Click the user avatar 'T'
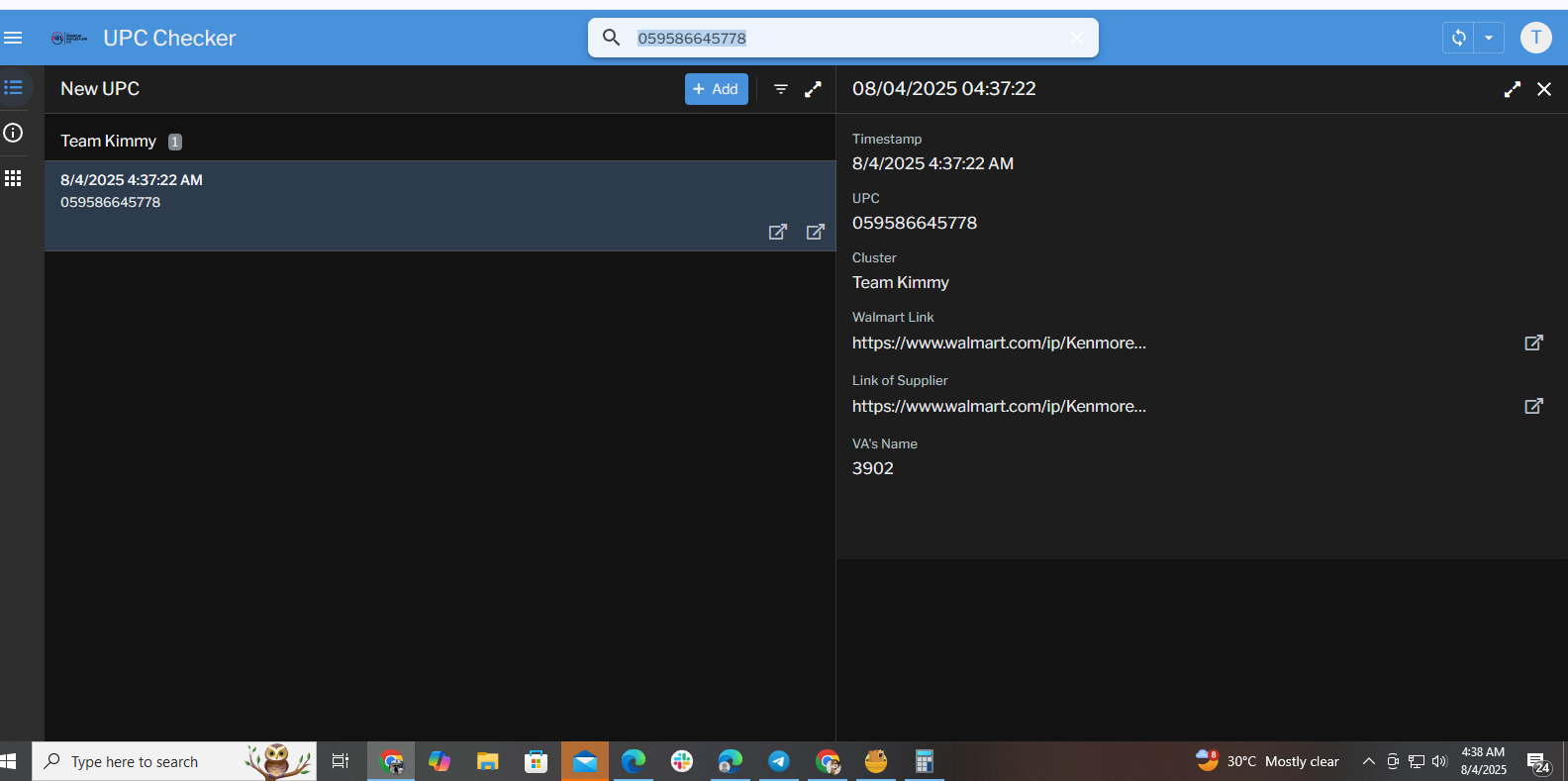The height and width of the screenshot is (781, 1568). click(x=1535, y=38)
